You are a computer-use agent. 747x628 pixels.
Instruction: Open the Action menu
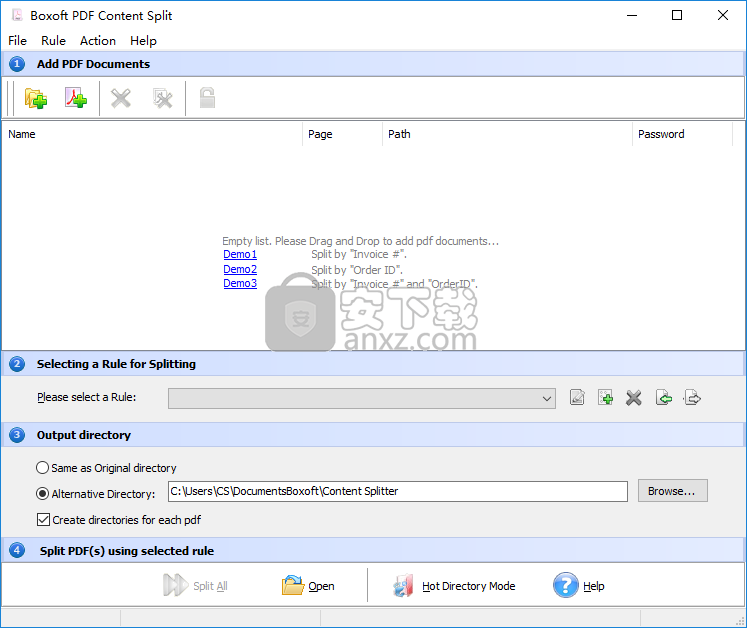pyautogui.click(x=98, y=41)
